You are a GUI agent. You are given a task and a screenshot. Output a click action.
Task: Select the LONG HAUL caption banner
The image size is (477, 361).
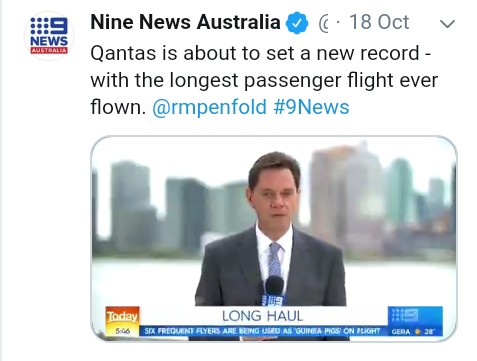pyautogui.click(x=263, y=316)
